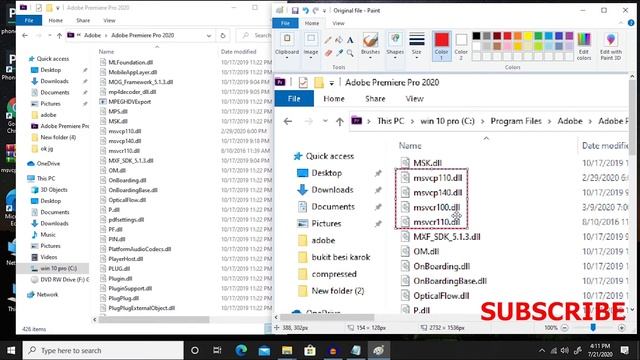Switch to the View tab in Paint
This screenshot has width=640, height=360.
338,23
